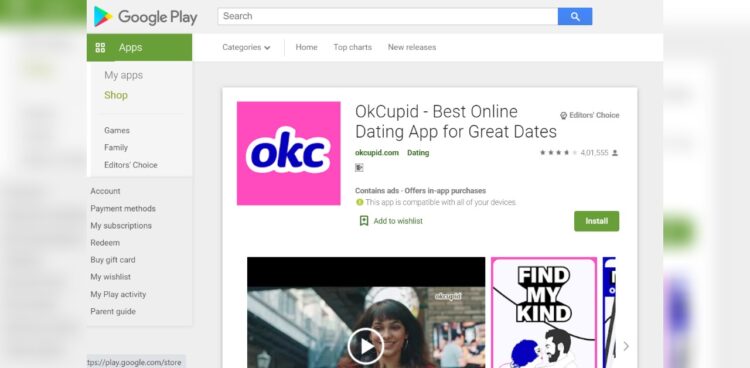Click the Google Play logo
Screen dimensions: 750x368
[145, 17]
